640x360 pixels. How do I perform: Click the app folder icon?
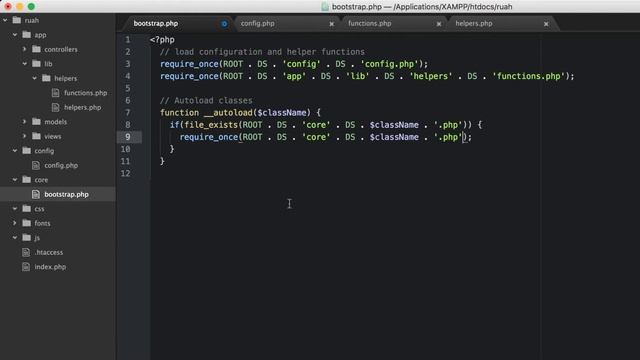(27, 35)
